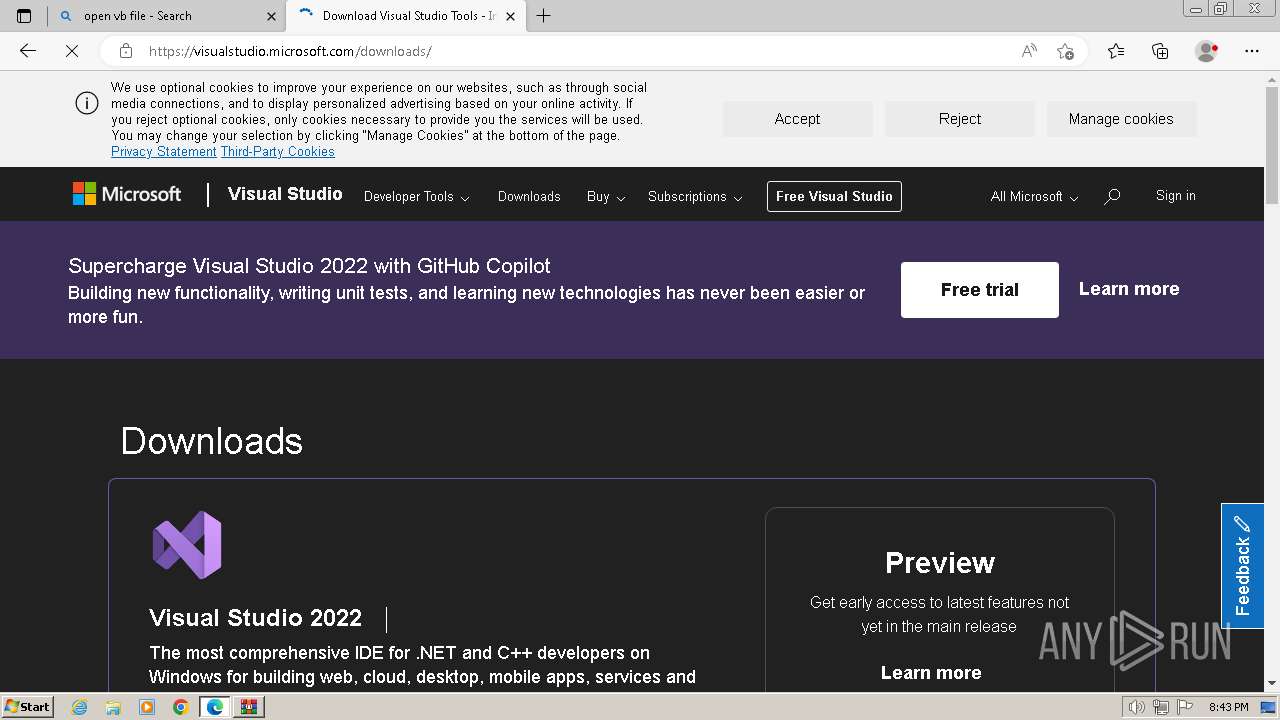Launch Chrome from taskbar

(x=181, y=707)
